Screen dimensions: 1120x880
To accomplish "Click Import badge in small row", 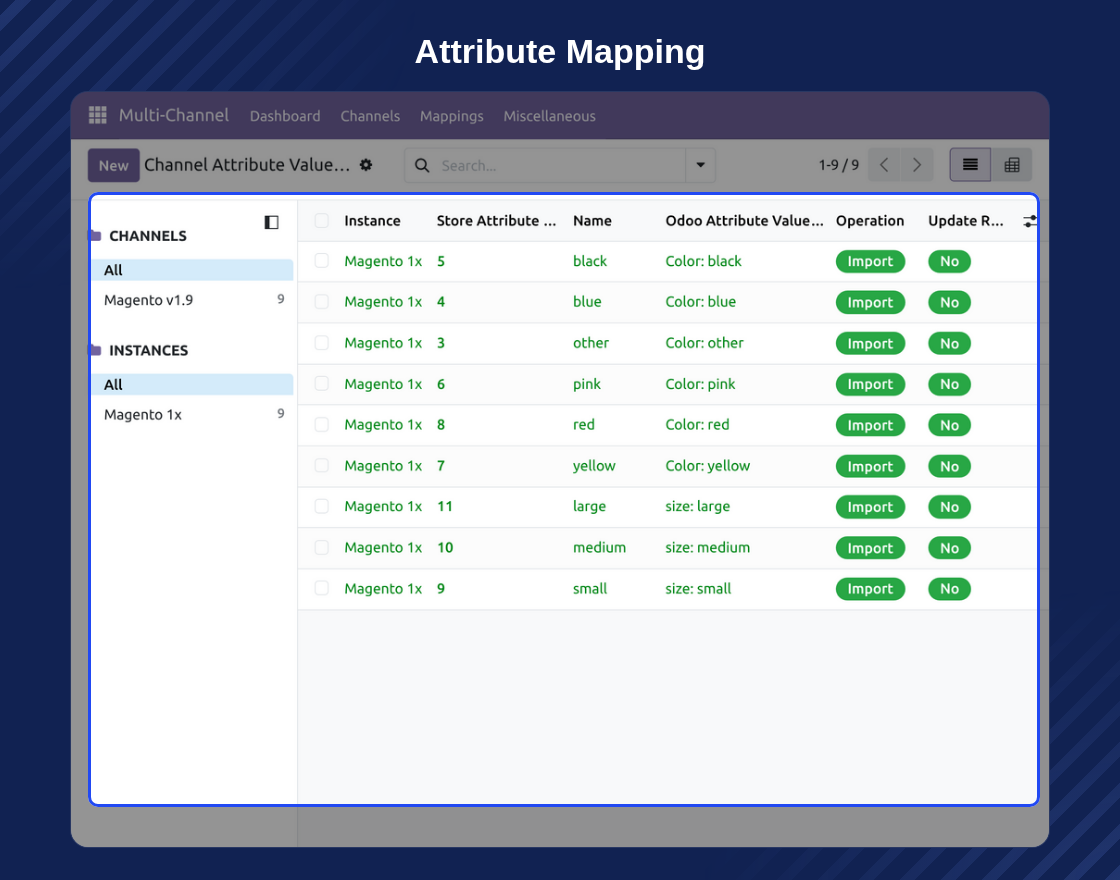I will 870,589.
